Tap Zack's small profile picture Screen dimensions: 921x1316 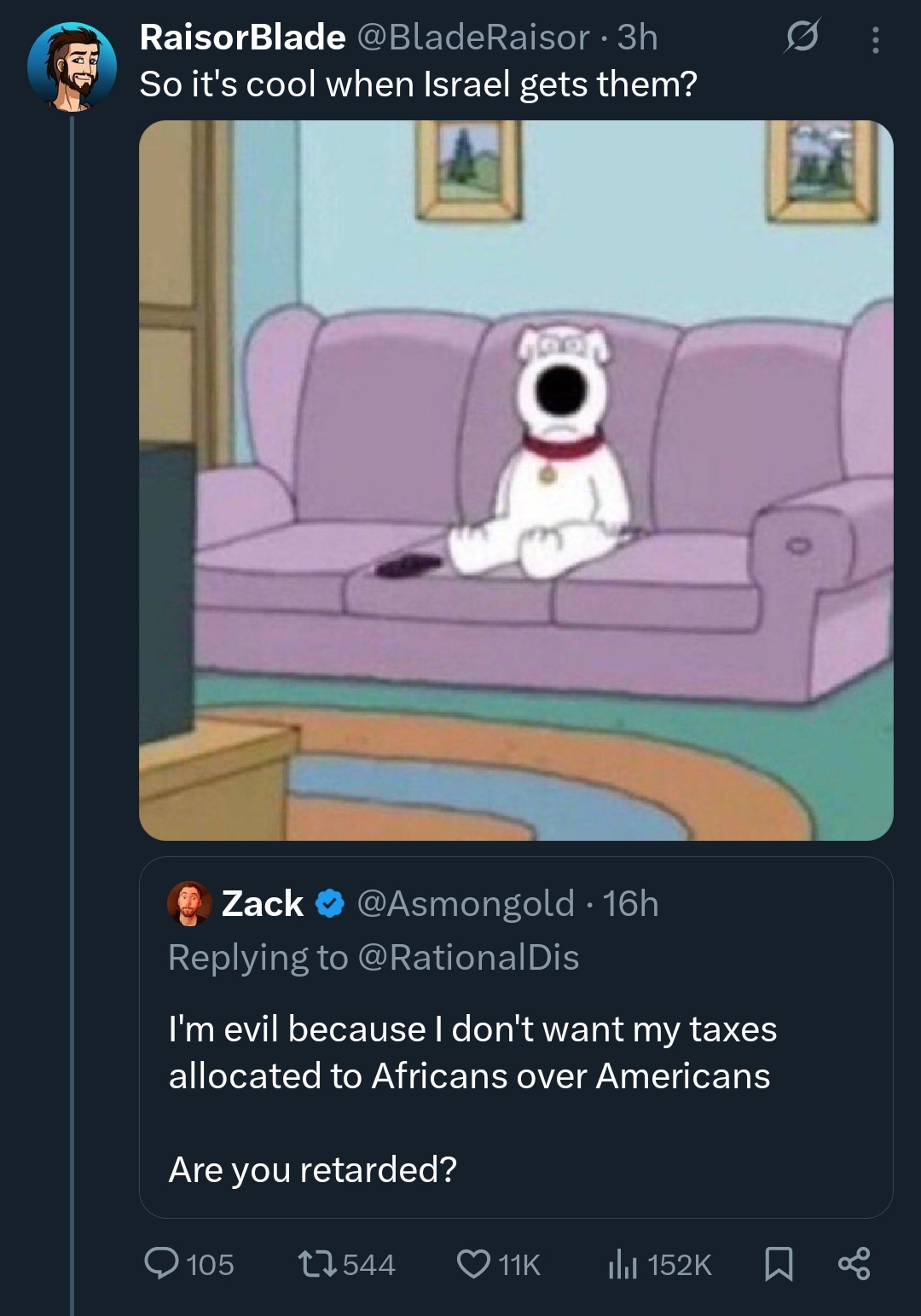pyautogui.click(x=189, y=903)
